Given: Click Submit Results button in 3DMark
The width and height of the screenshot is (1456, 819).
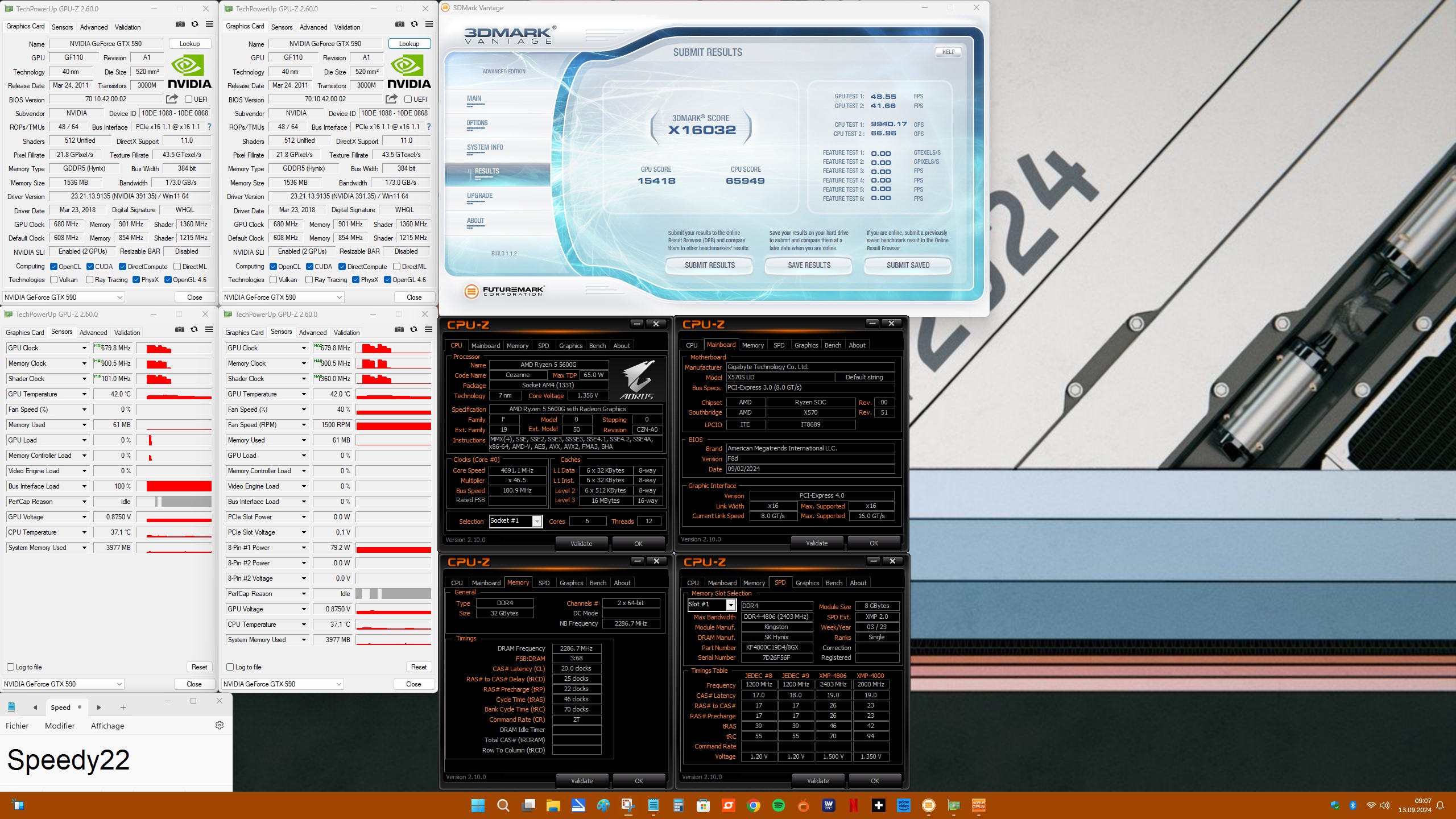Looking at the screenshot, I should click(x=709, y=265).
